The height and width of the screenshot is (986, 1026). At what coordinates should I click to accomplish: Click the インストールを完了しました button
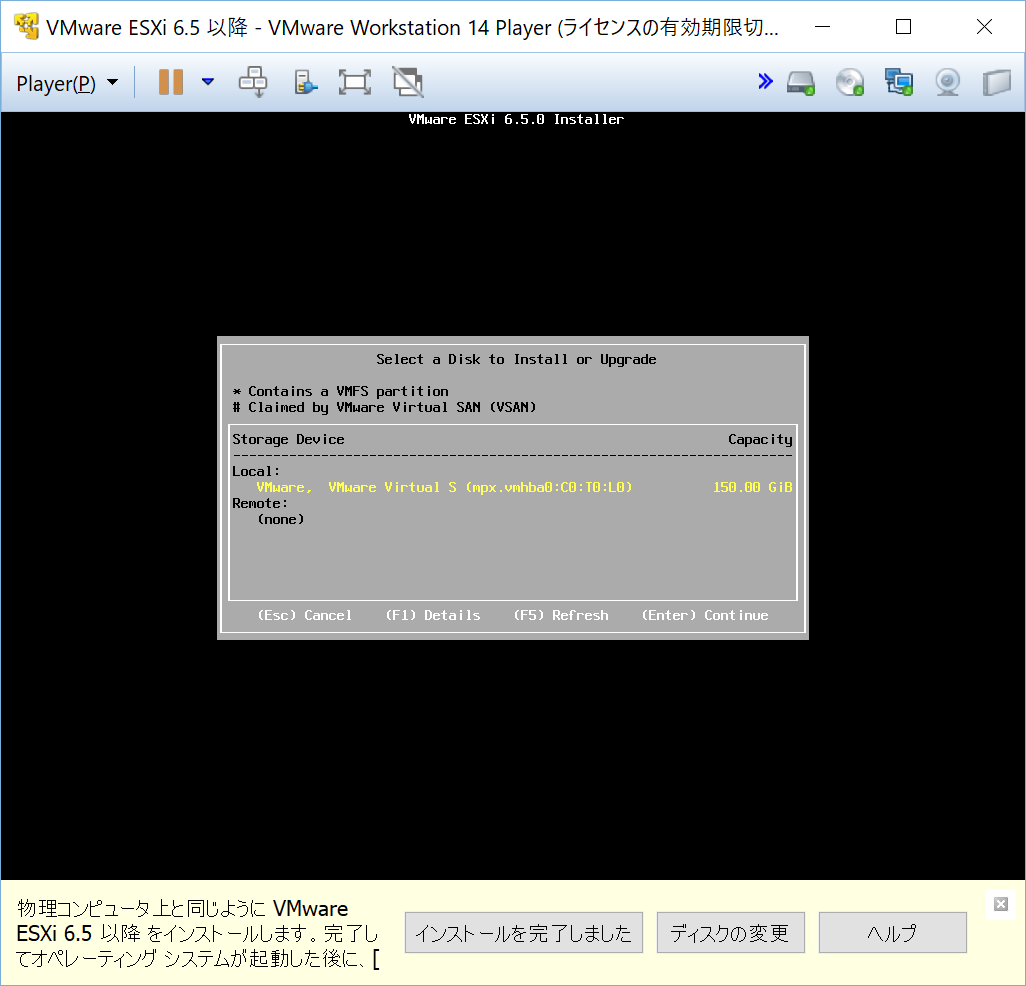coord(523,932)
